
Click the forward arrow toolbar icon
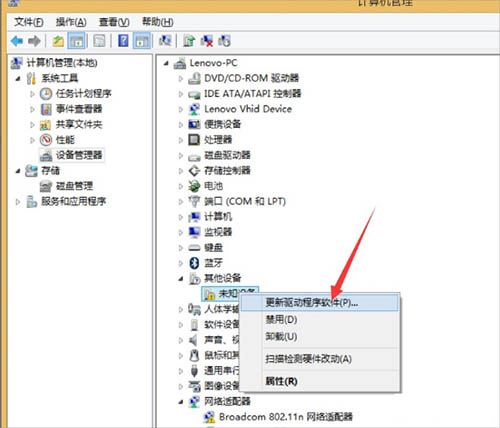click(x=34, y=41)
